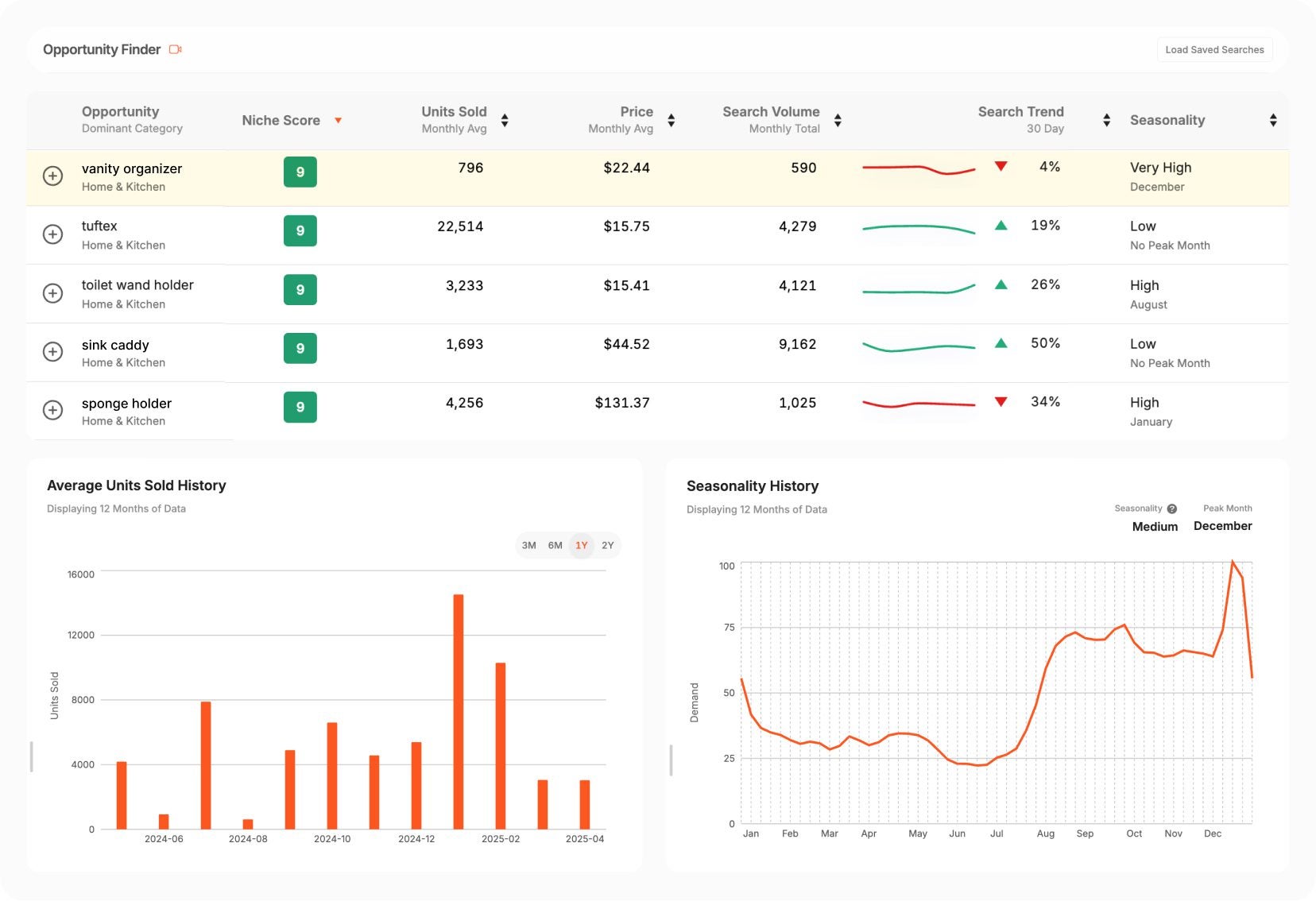This screenshot has width=1316, height=901.
Task: Sort the Units Sold column
Action: 505,120
